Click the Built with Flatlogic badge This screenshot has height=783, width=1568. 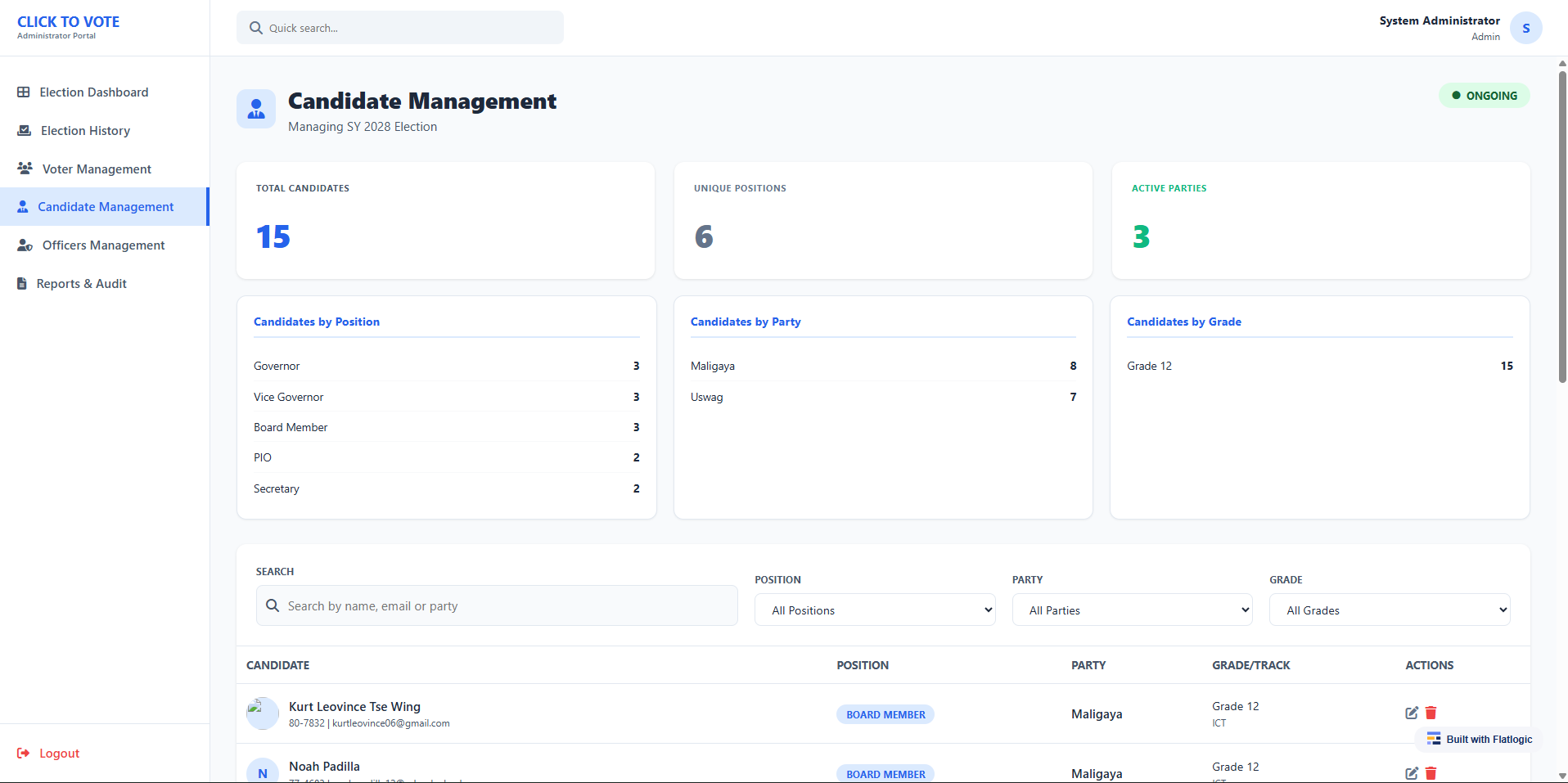[x=1480, y=740]
